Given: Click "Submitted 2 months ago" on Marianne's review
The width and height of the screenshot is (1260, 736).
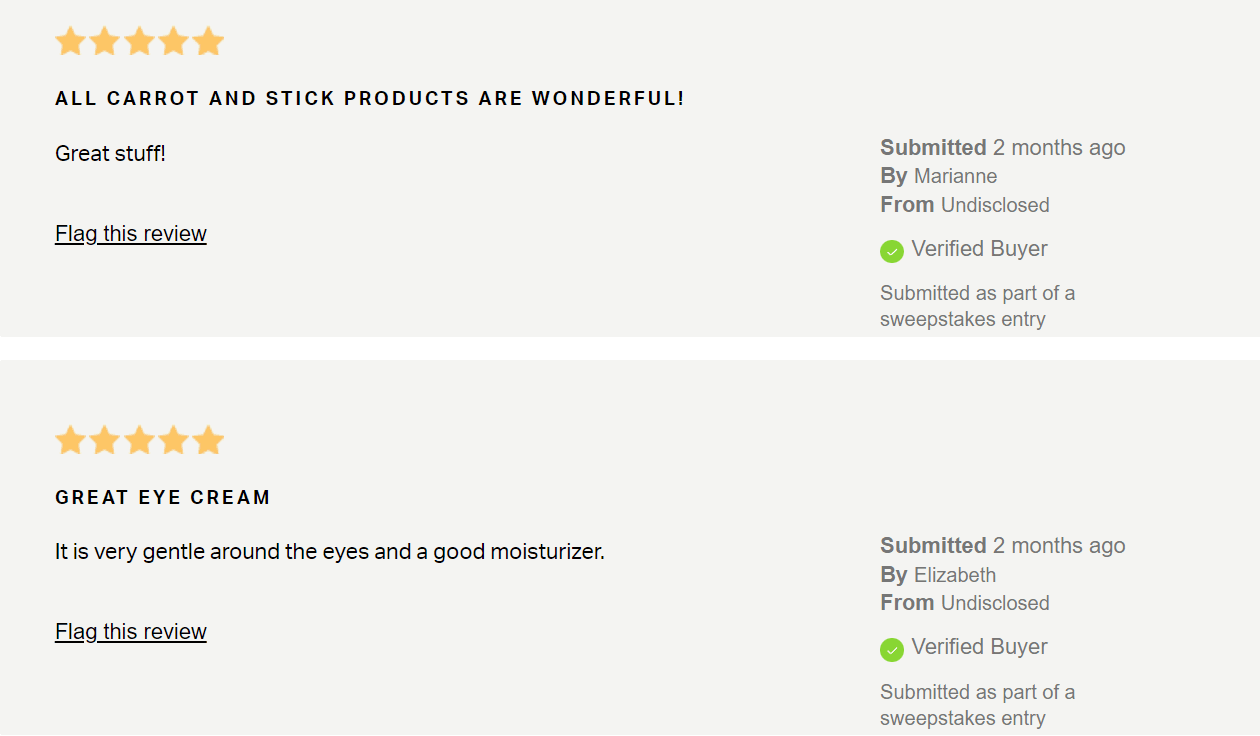Looking at the screenshot, I should (x=1002, y=148).
